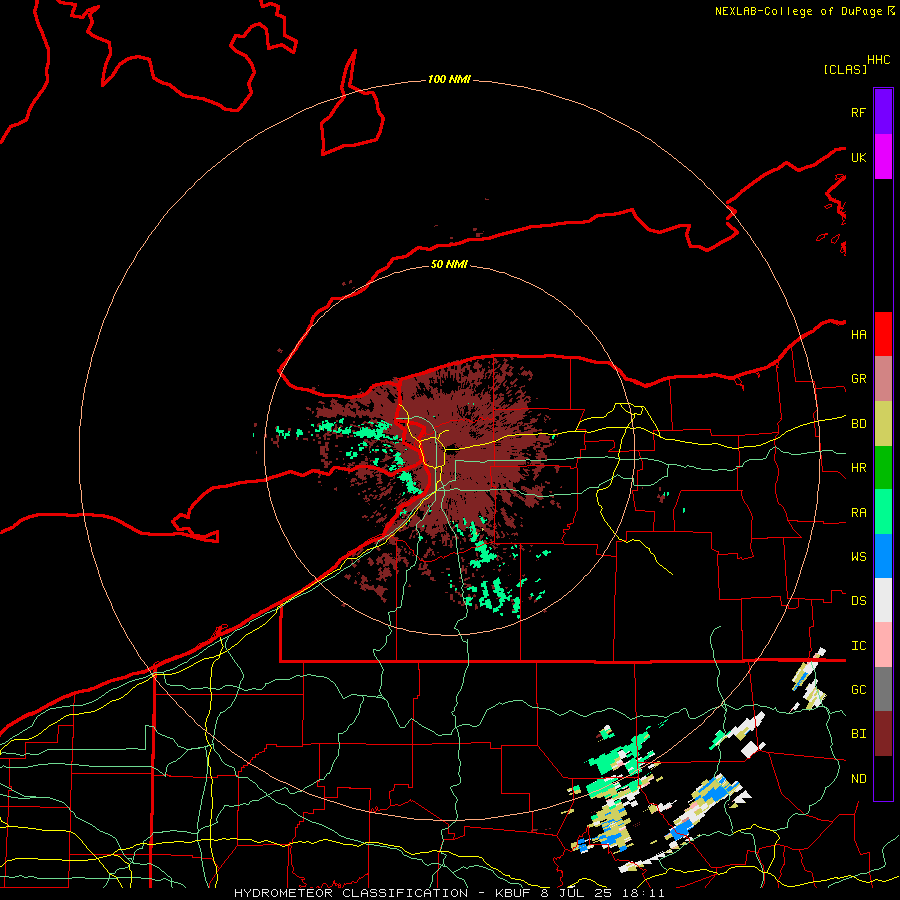Click the BD olive-yellow legend swatch
Image resolution: width=900 pixels, height=900 pixels.
tap(883, 424)
